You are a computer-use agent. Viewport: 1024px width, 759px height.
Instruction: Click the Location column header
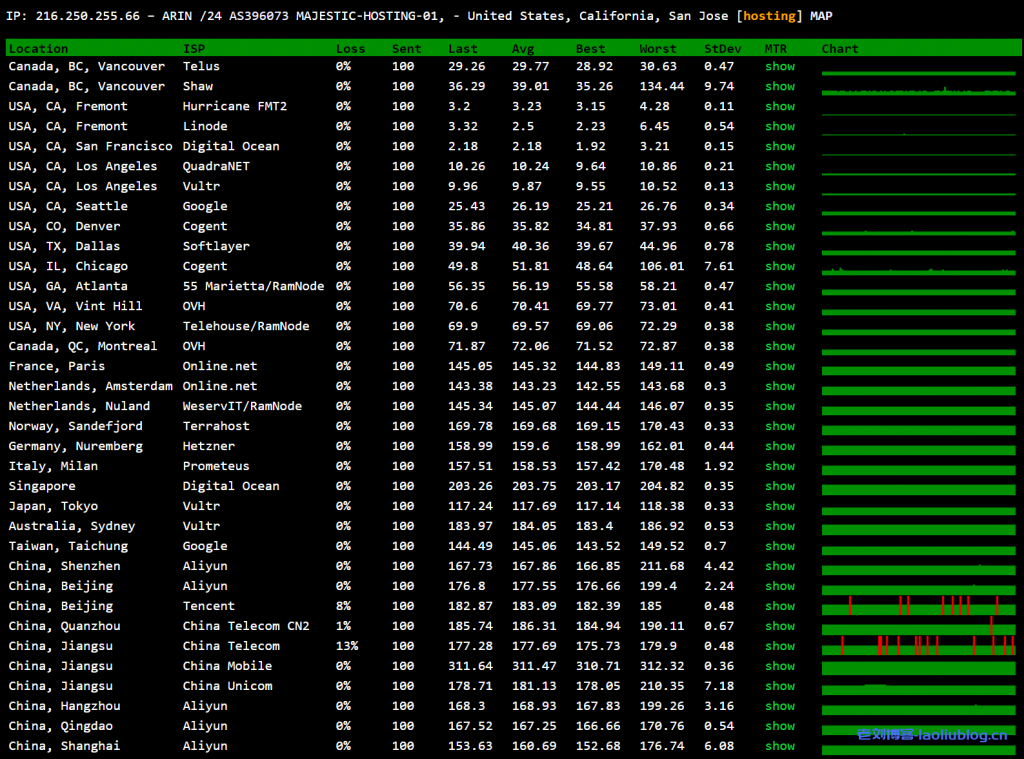point(38,48)
